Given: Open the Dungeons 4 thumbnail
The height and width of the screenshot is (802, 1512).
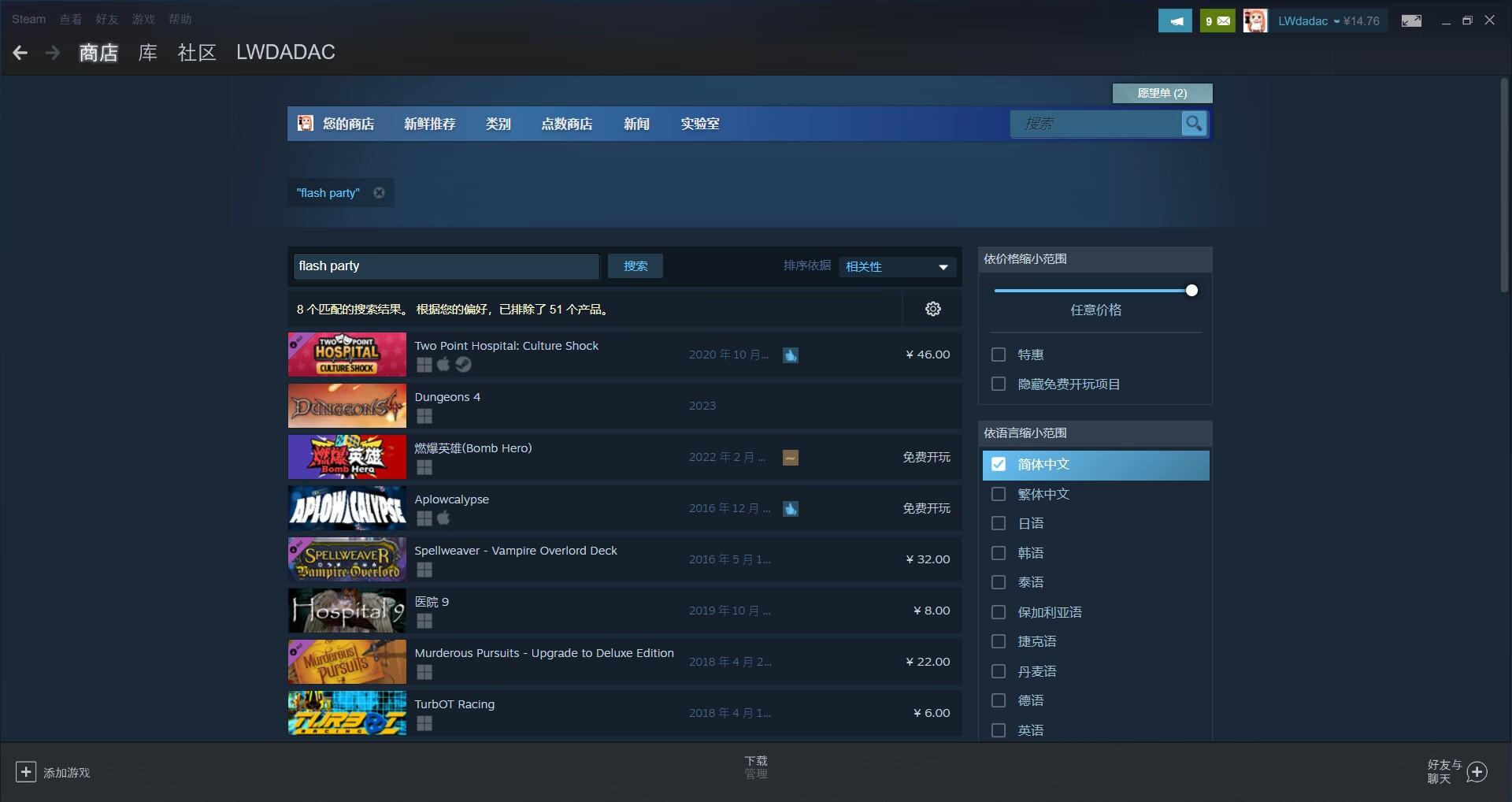Looking at the screenshot, I should [x=347, y=406].
